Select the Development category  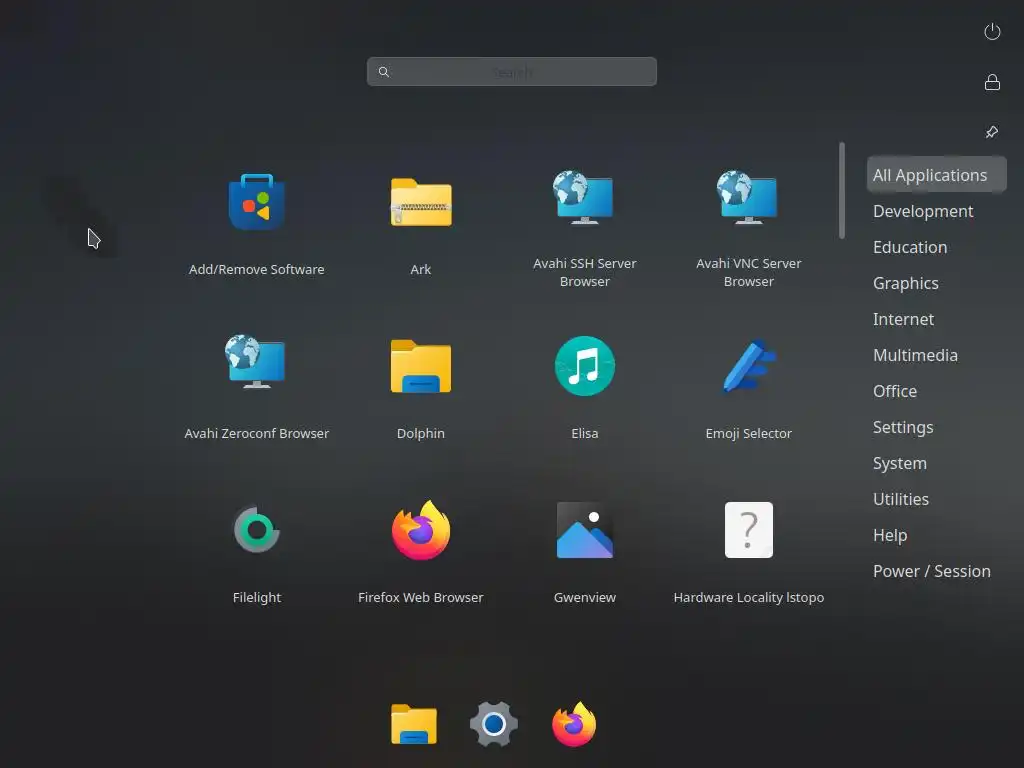point(923,212)
